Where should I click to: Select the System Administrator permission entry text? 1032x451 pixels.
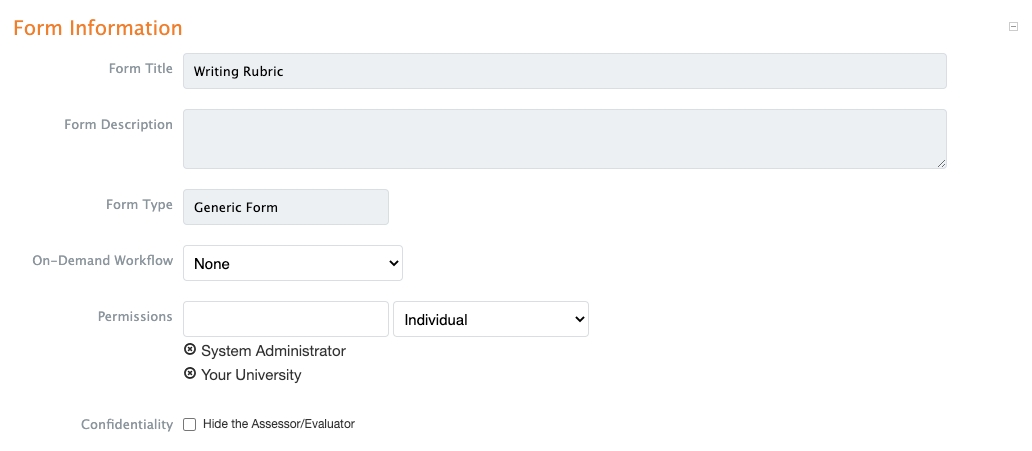pyautogui.click(x=273, y=351)
